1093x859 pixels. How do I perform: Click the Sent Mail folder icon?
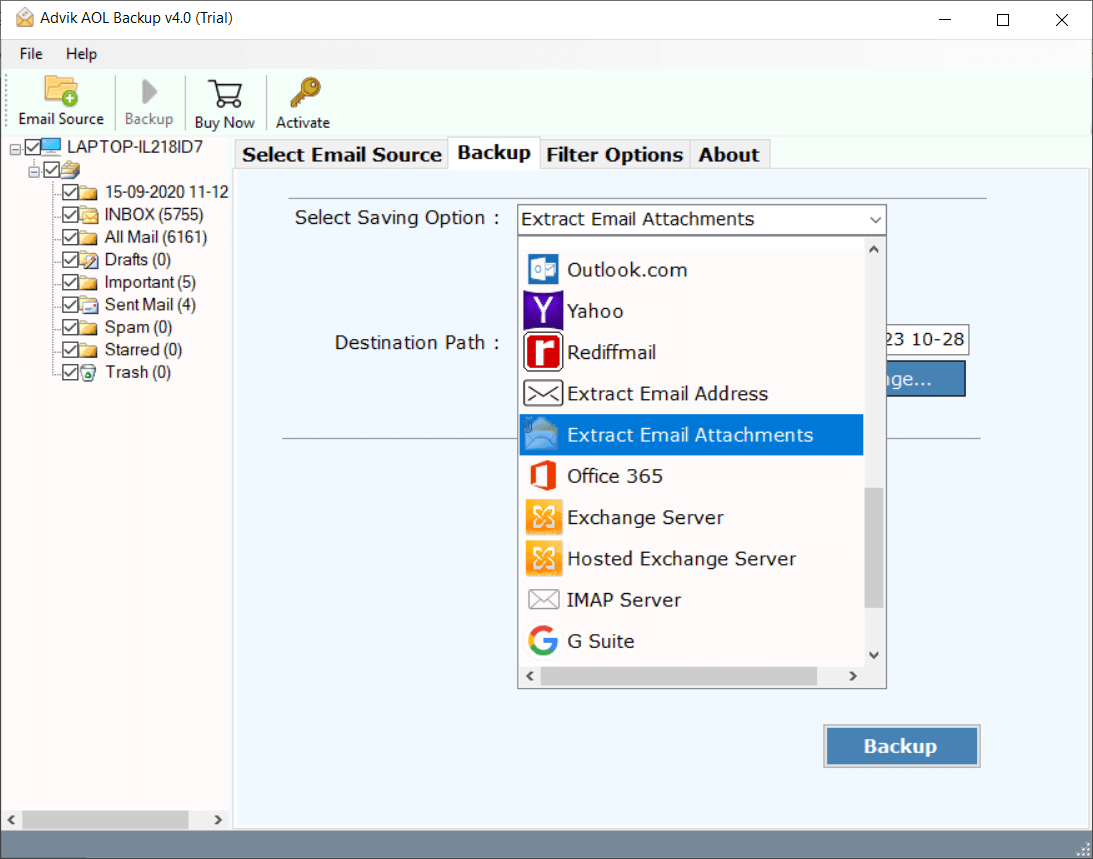89,305
